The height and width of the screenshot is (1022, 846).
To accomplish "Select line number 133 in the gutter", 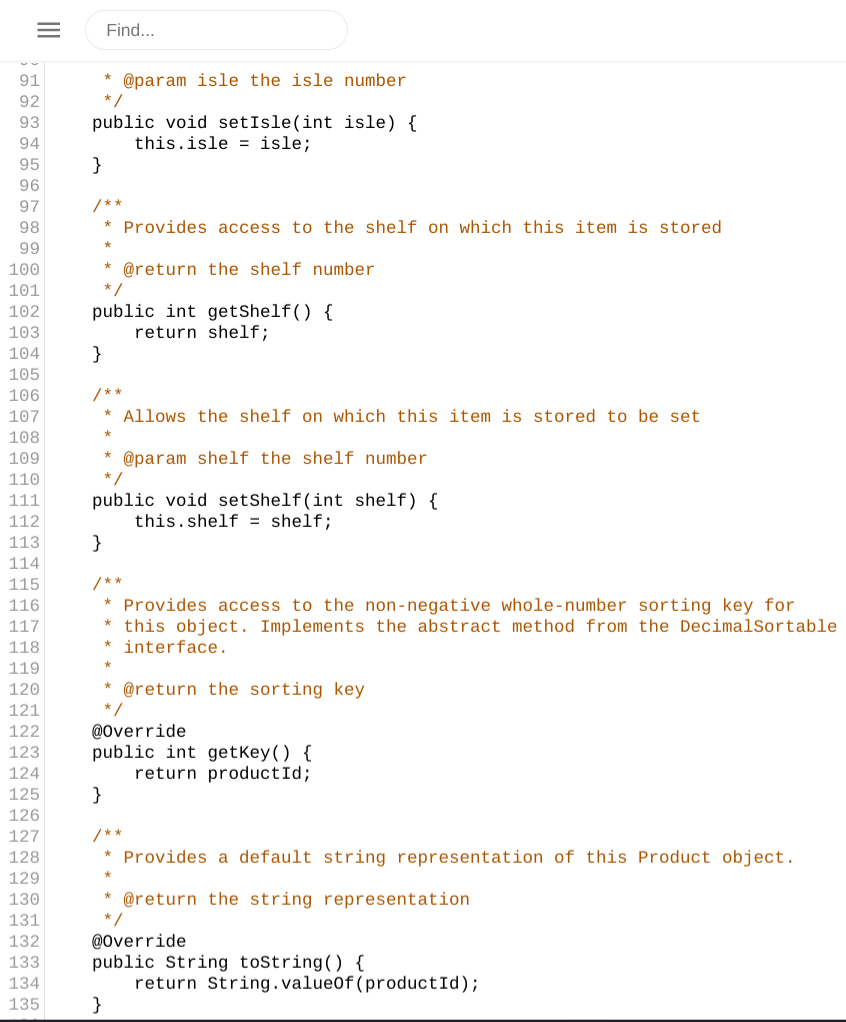I will [x=24, y=962].
